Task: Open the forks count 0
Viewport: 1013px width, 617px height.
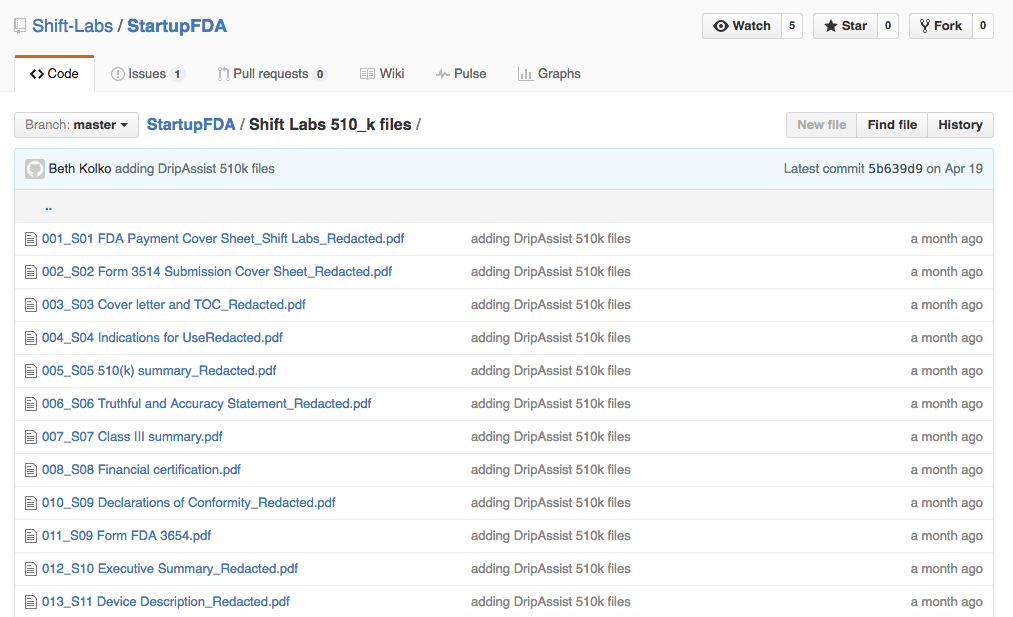Action: coord(983,26)
